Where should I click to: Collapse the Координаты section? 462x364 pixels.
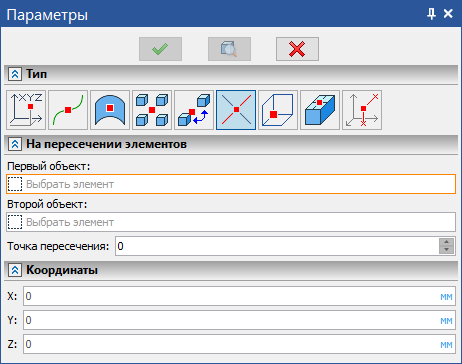(15, 270)
